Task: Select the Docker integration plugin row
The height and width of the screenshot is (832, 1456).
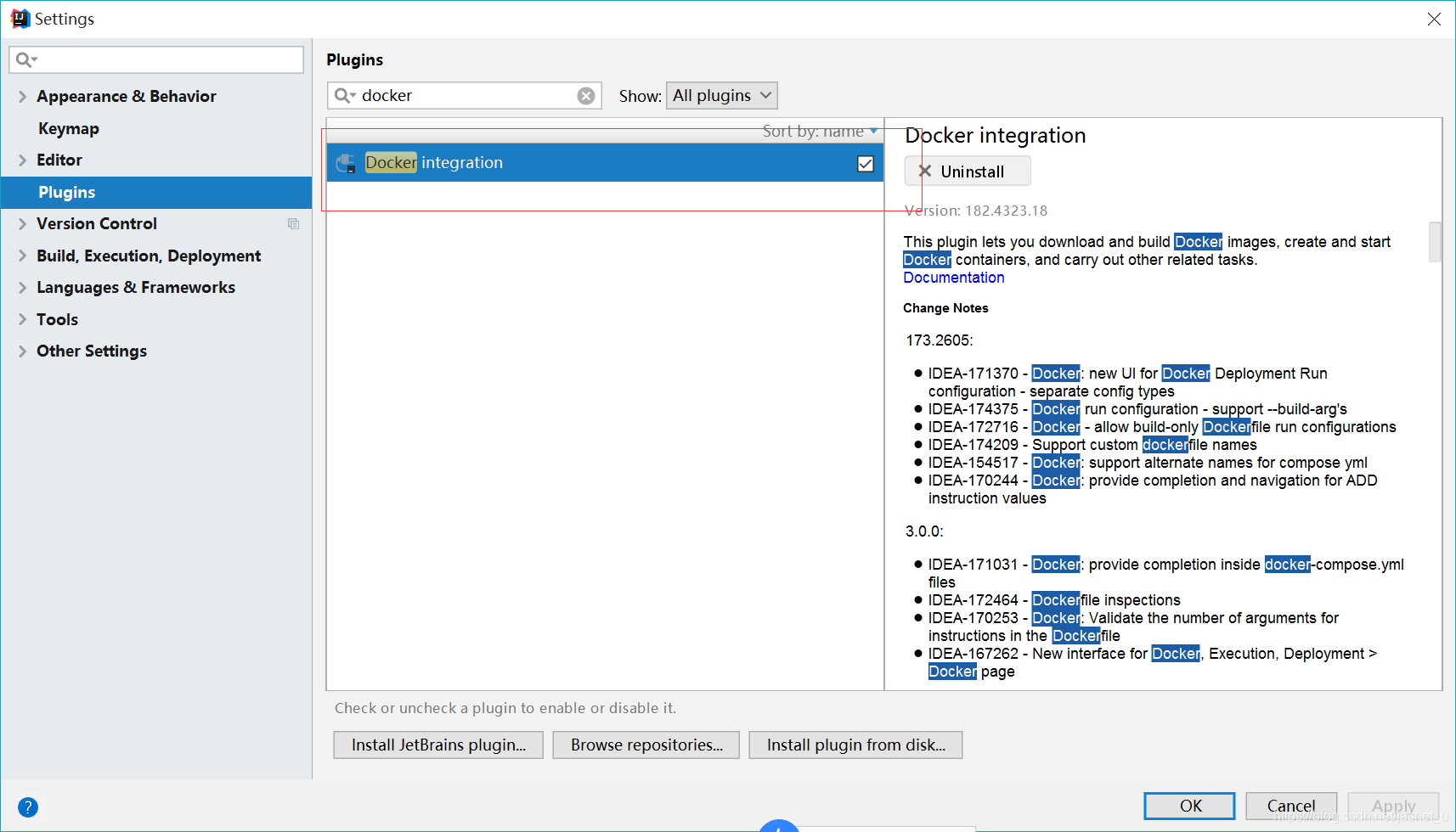Action: (x=605, y=163)
